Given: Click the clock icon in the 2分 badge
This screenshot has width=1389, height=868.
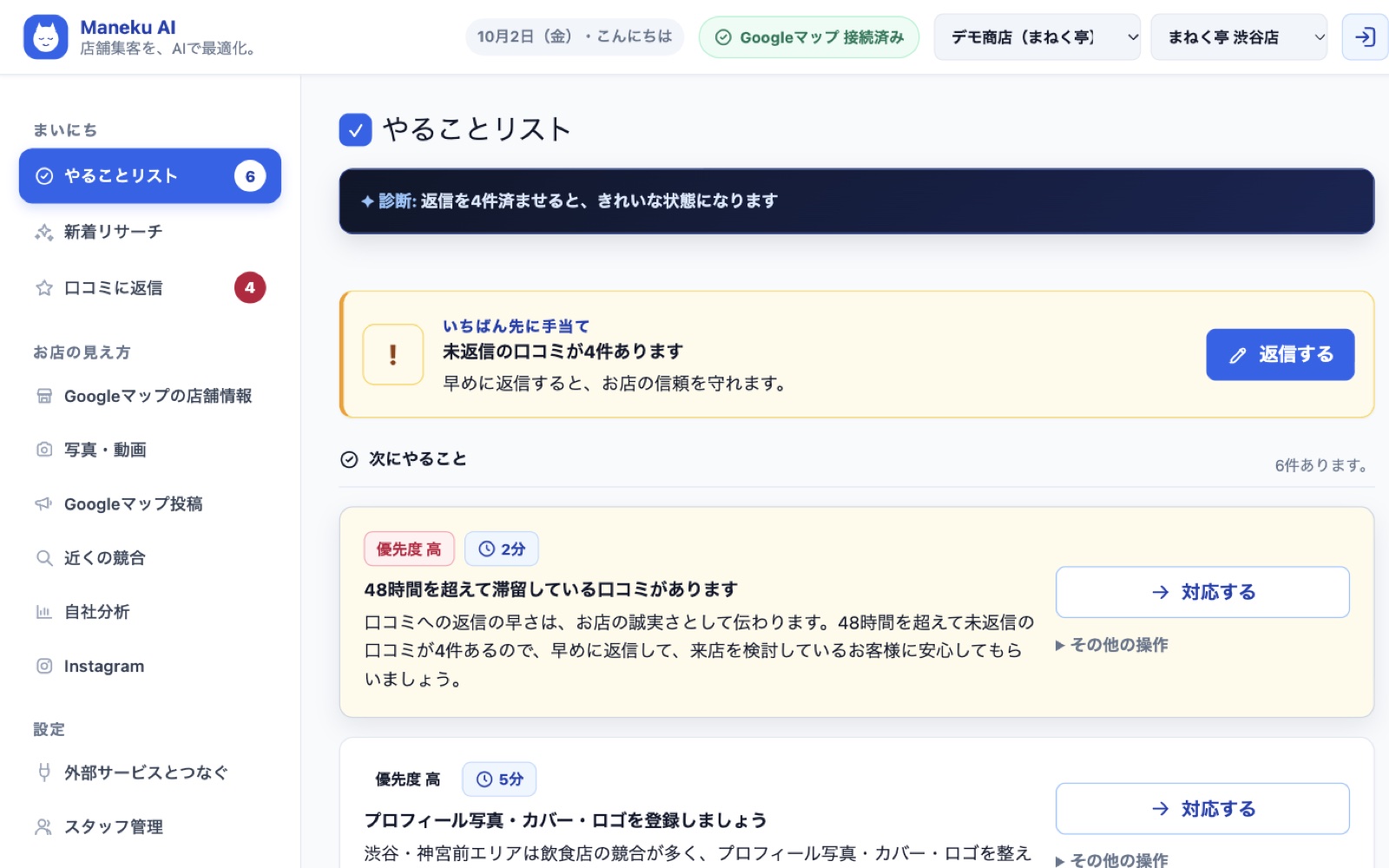Looking at the screenshot, I should 486,549.
